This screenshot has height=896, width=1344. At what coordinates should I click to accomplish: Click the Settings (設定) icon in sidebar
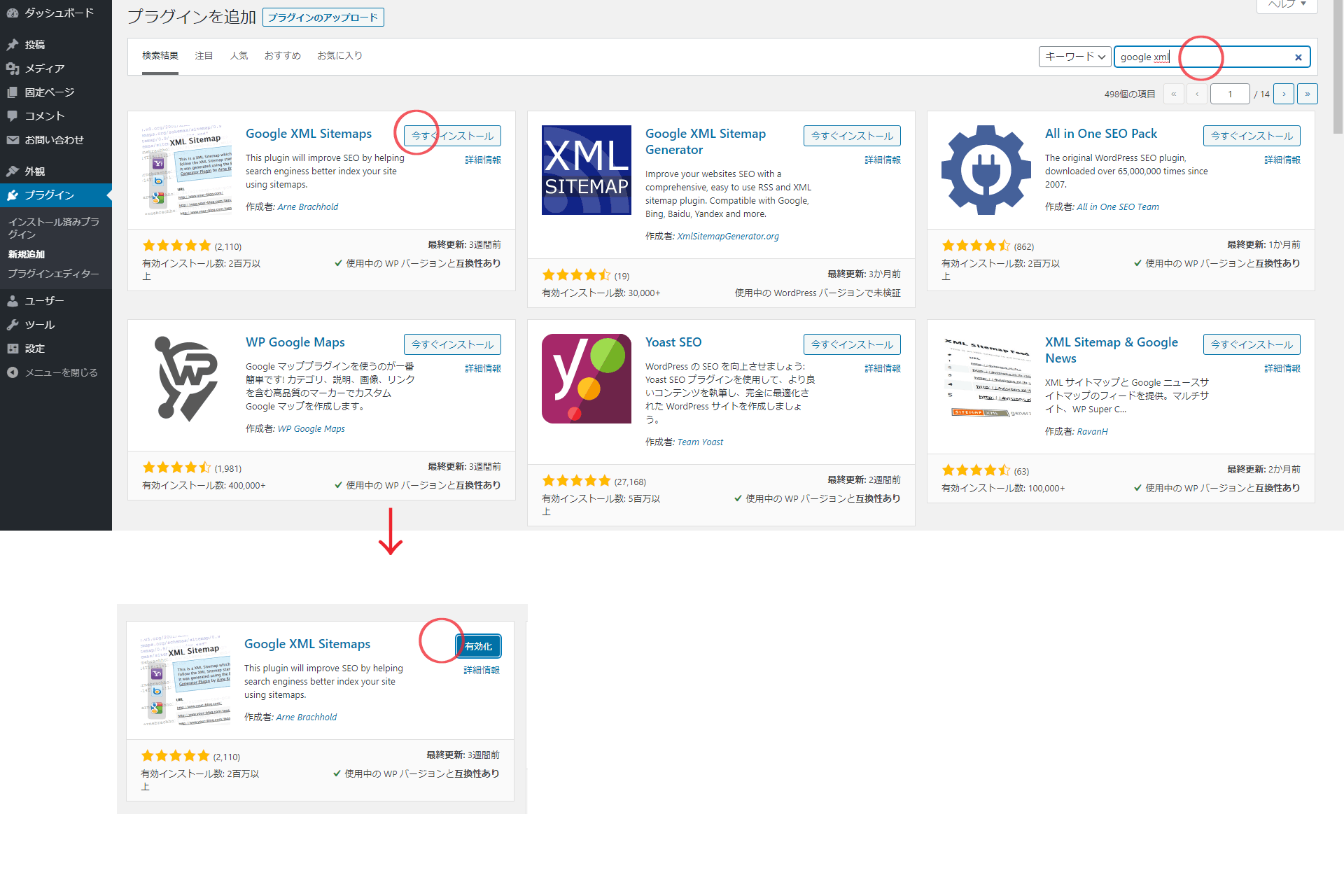coord(12,349)
